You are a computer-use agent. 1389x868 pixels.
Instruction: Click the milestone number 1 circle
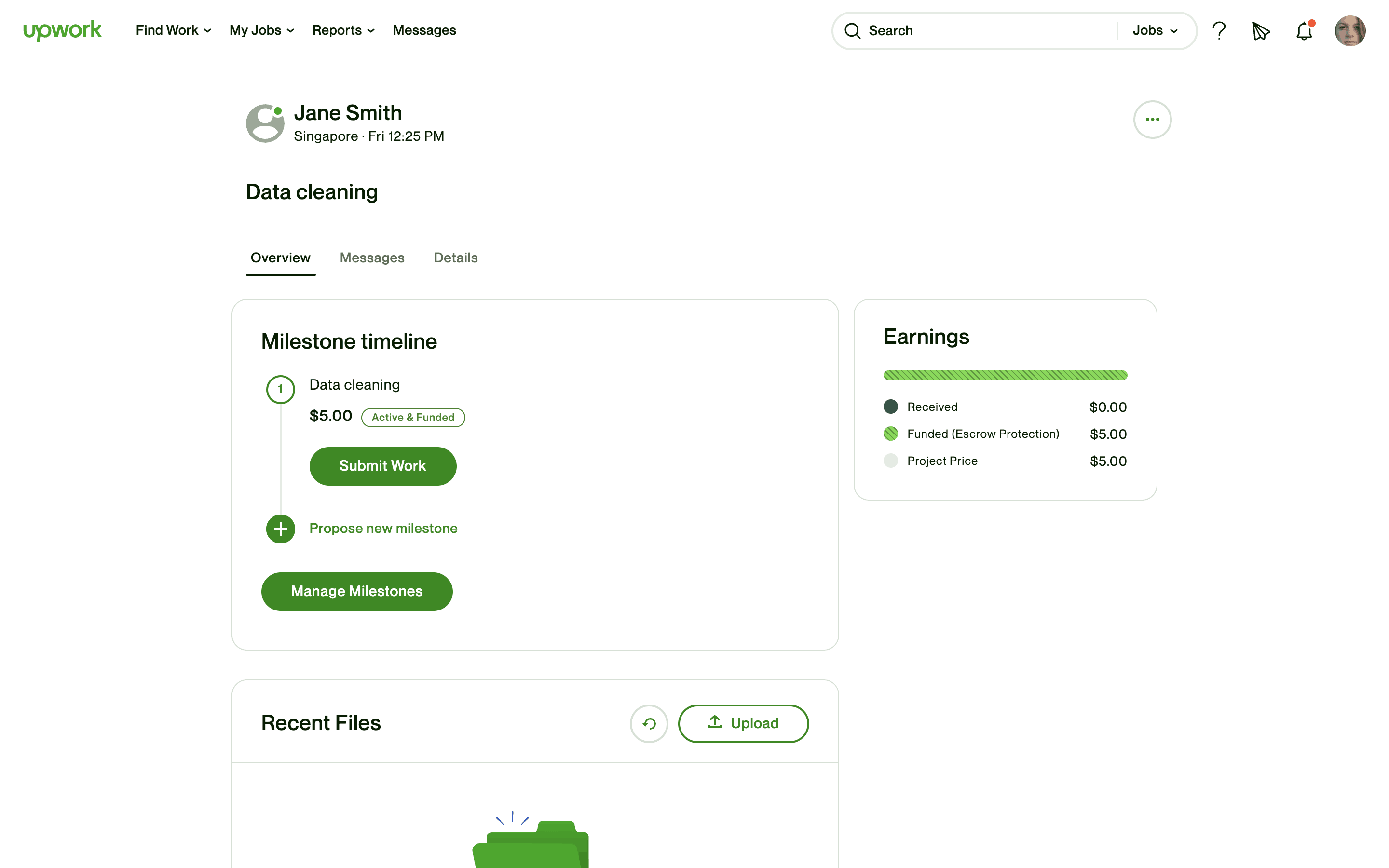pos(281,389)
